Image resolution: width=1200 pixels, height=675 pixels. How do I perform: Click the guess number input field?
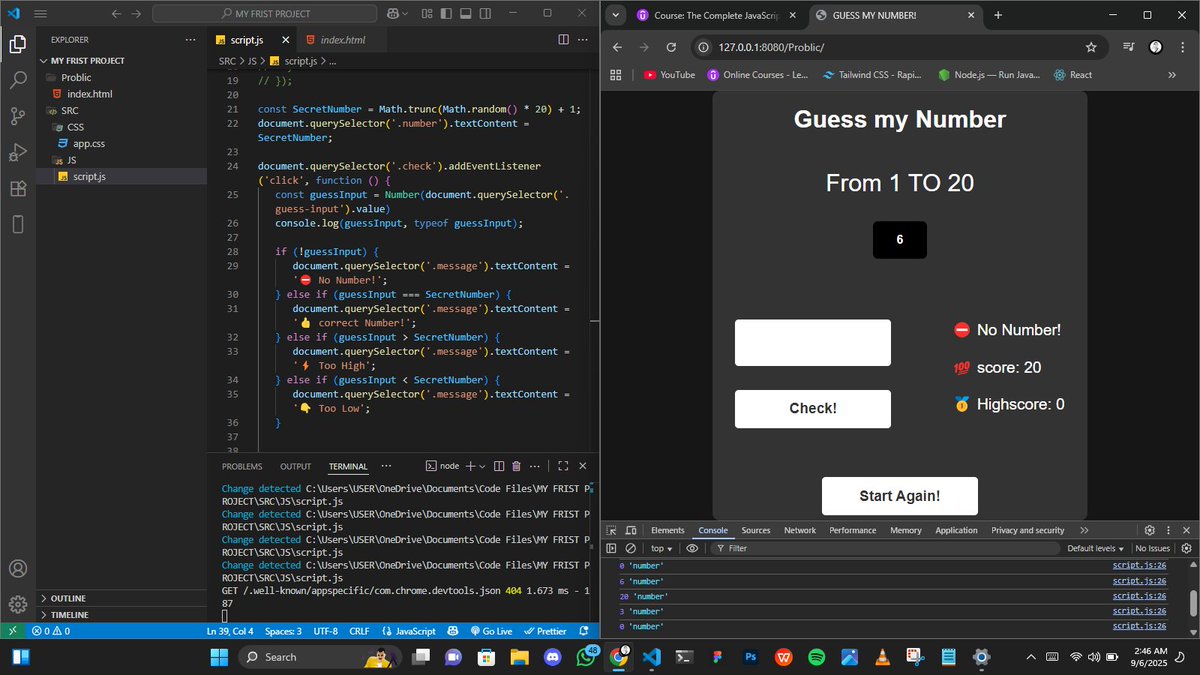[812, 342]
